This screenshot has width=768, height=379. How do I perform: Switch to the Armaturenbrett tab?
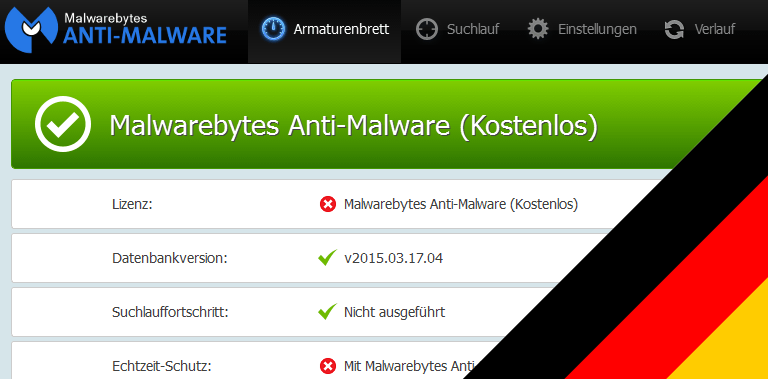[324, 31]
